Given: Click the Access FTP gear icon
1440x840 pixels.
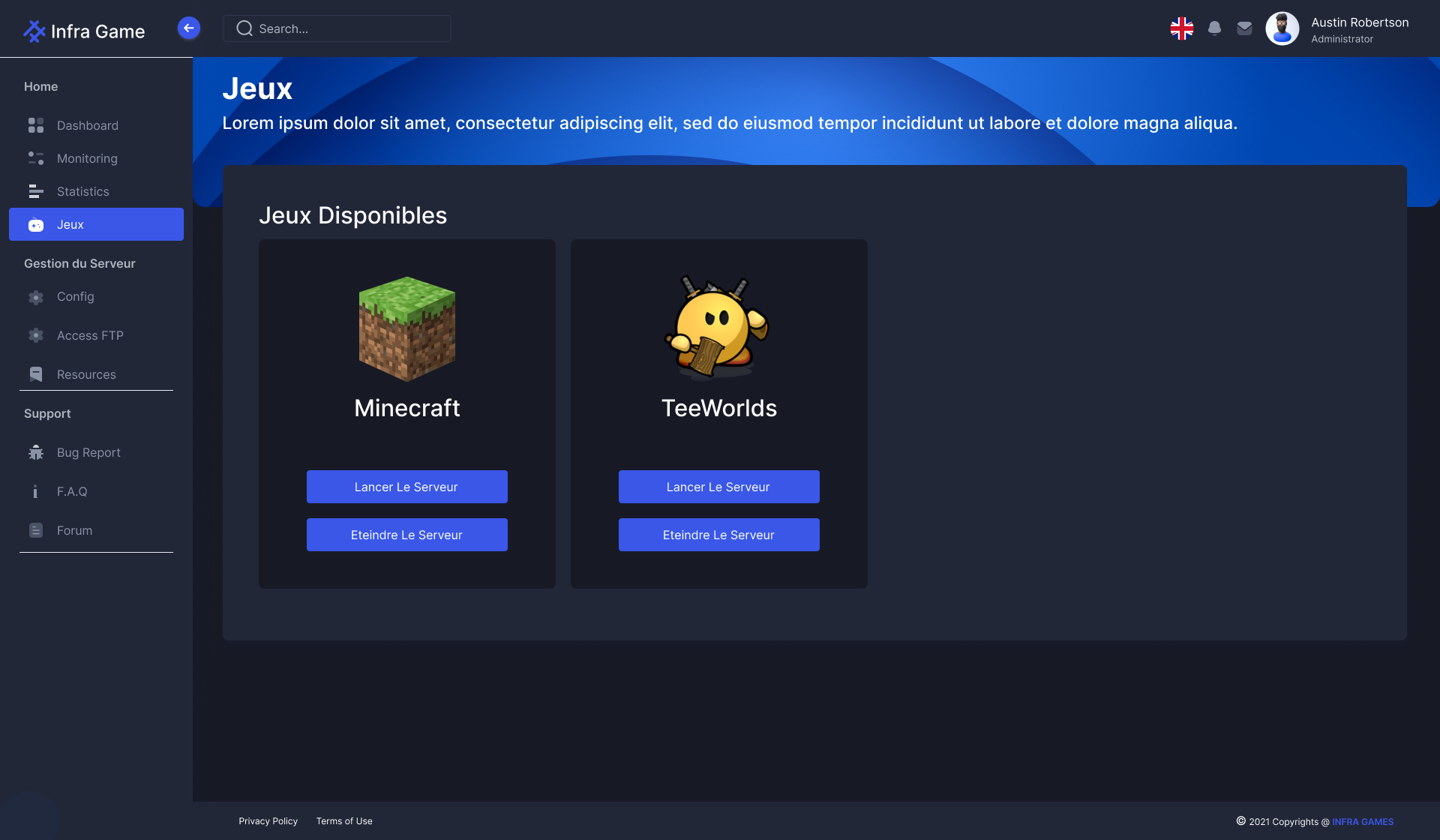Looking at the screenshot, I should 36,335.
